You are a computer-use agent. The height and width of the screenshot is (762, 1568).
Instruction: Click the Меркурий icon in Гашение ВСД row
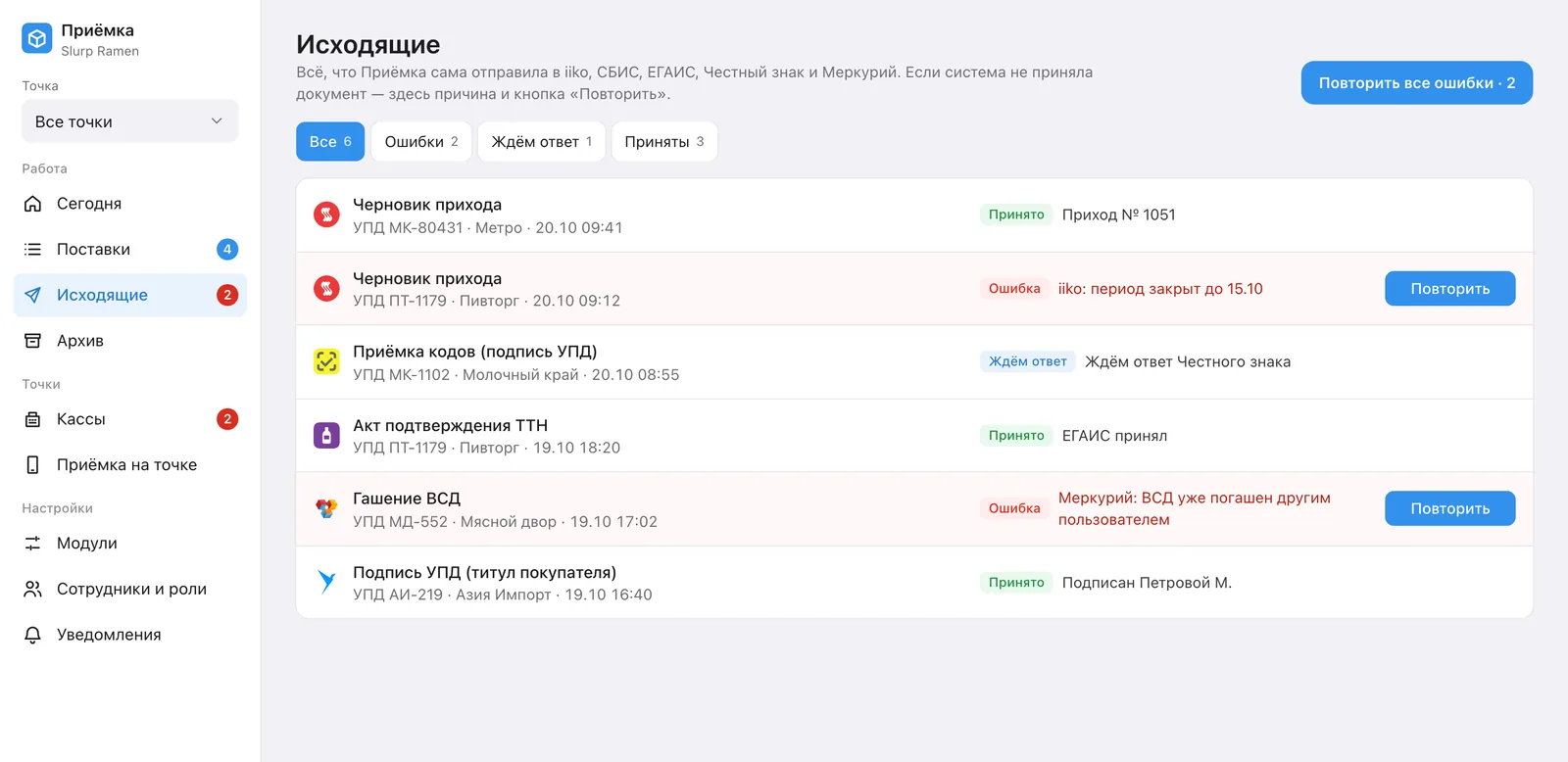coord(326,508)
